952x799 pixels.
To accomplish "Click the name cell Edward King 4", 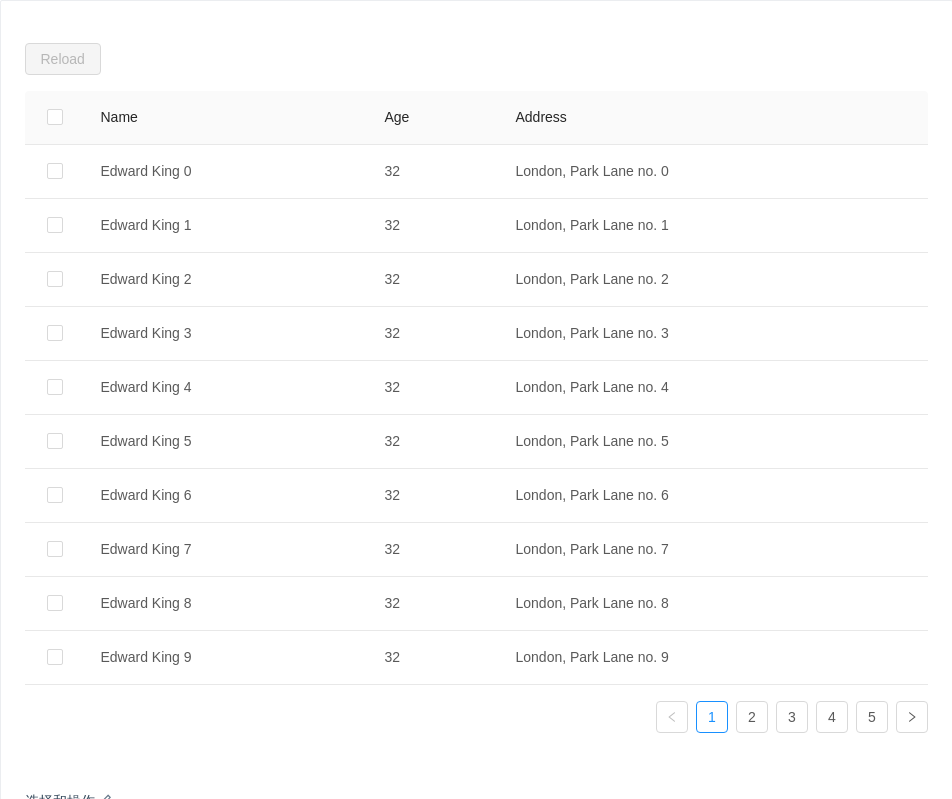I will point(146,387).
